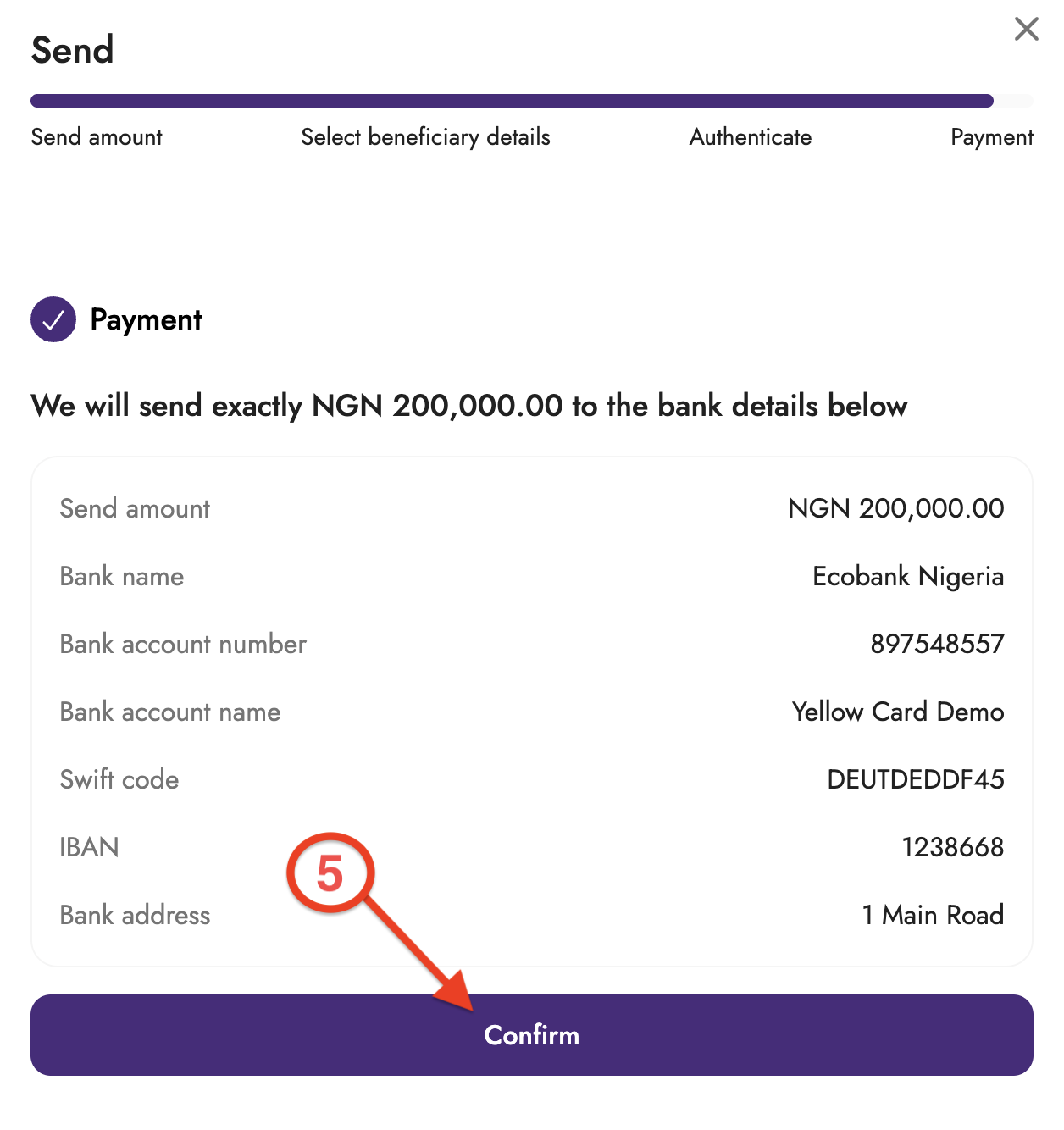Go to Select beneficiary details step

point(425,137)
